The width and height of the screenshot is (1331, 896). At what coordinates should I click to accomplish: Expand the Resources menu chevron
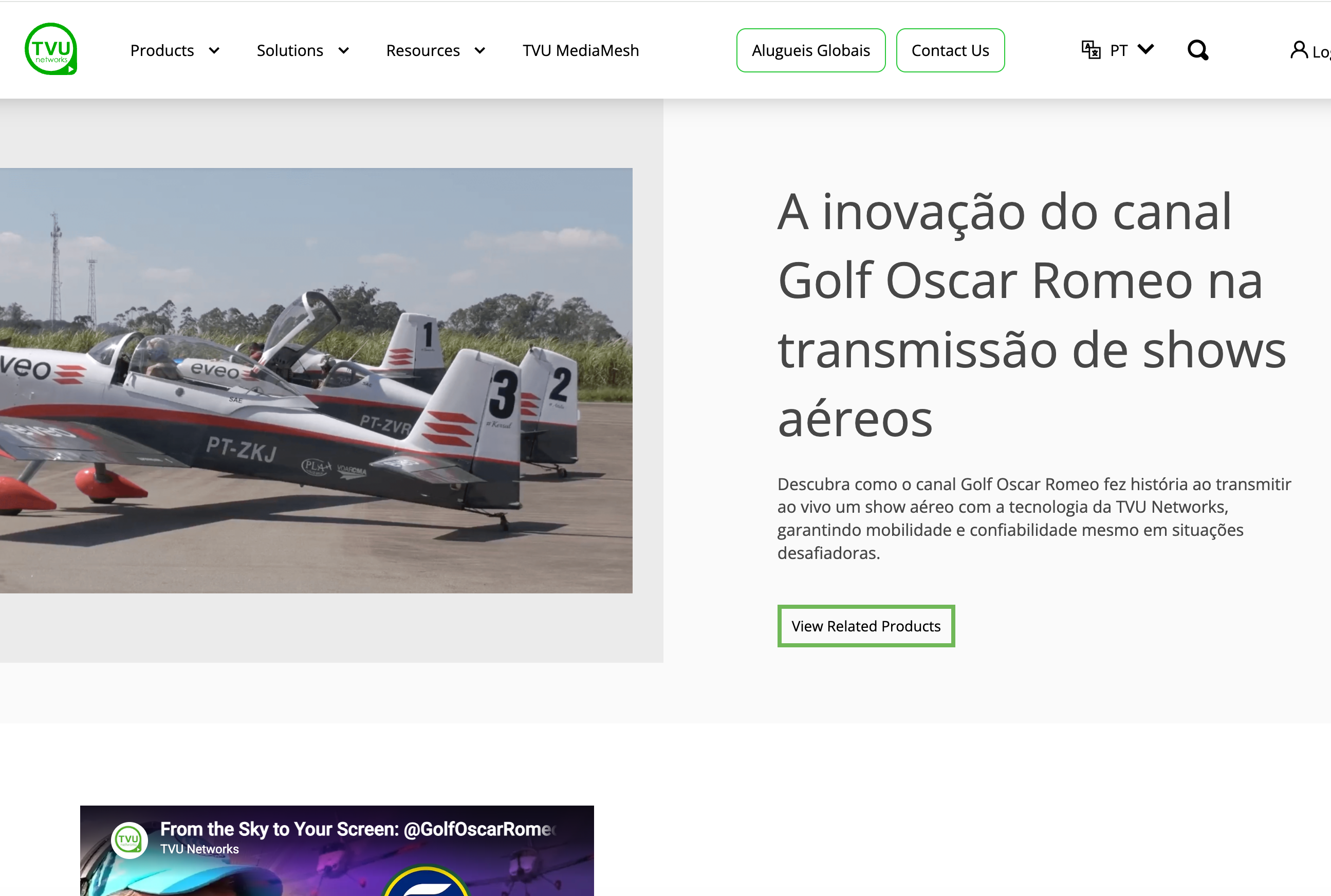pyautogui.click(x=480, y=50)
